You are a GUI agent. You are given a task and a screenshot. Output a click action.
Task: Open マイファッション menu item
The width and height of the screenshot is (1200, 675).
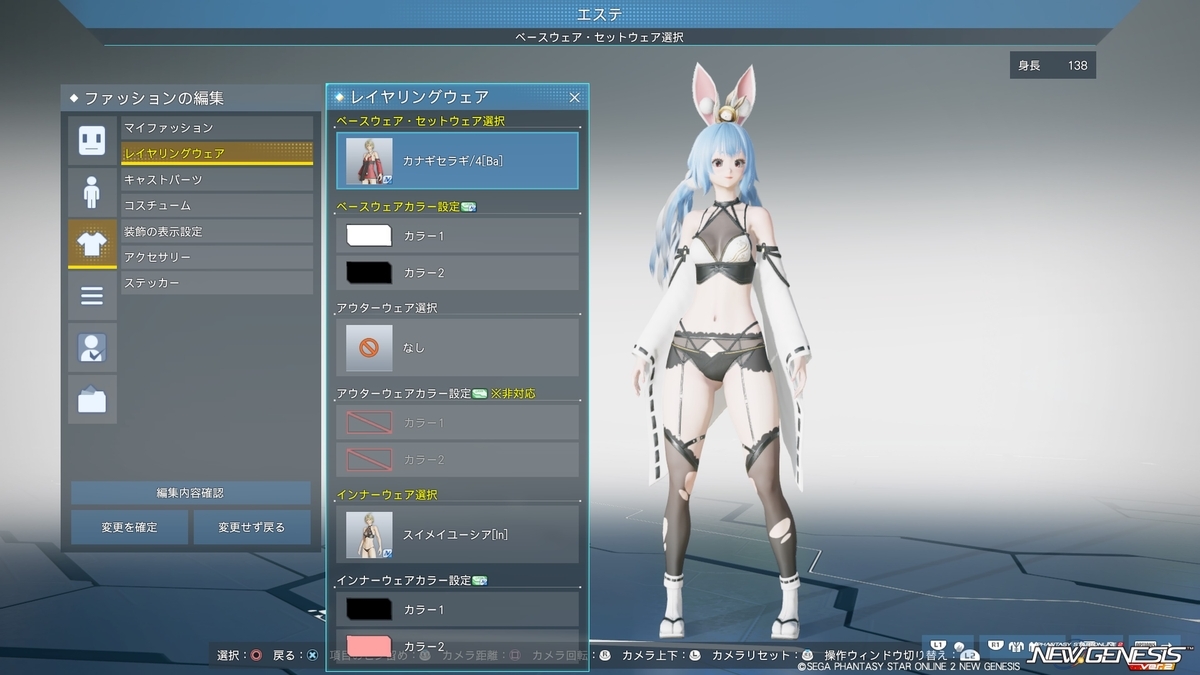pyautogui.click(x=217, y=128)
